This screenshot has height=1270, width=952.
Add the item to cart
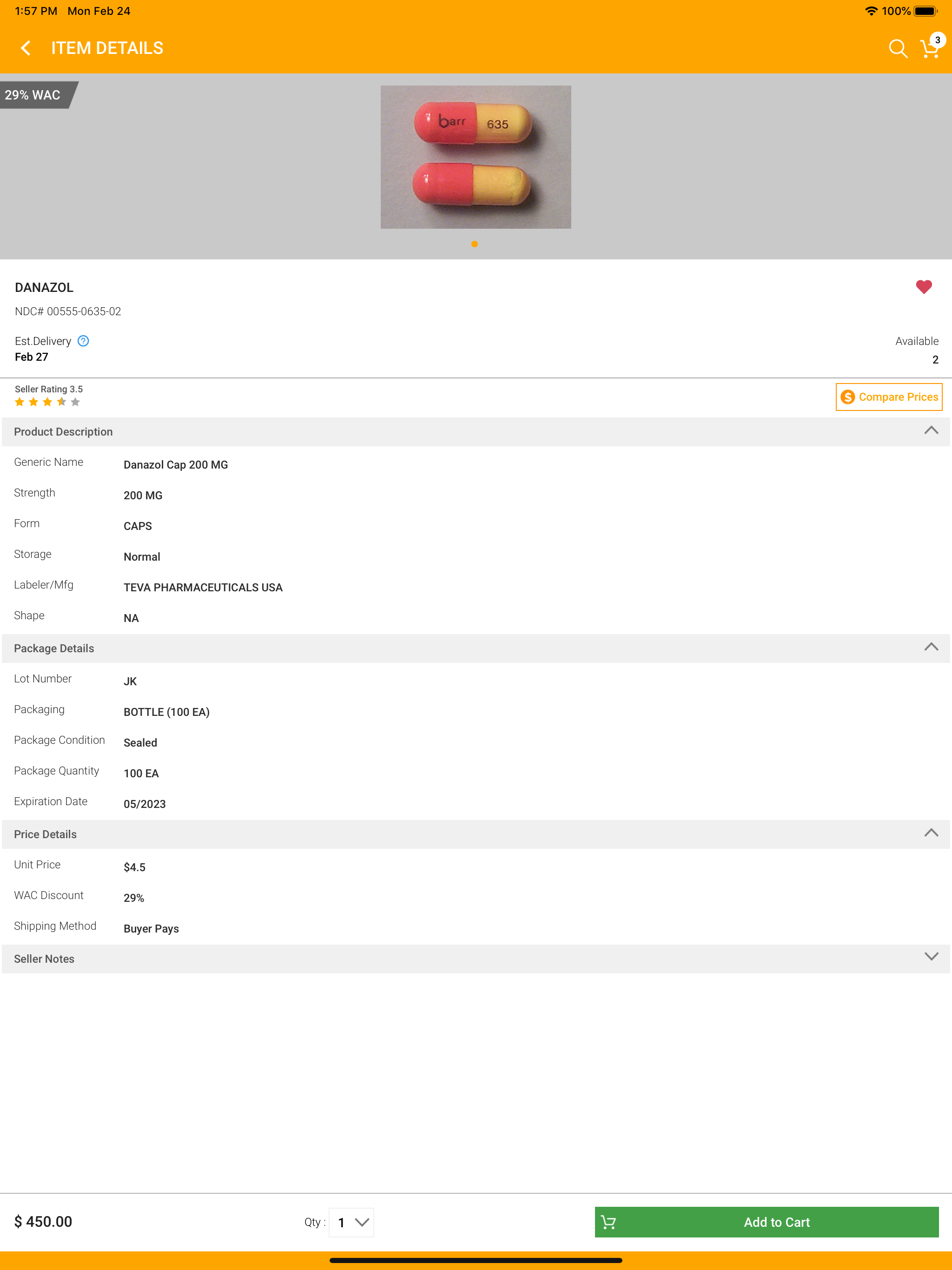pos(767,1222)
